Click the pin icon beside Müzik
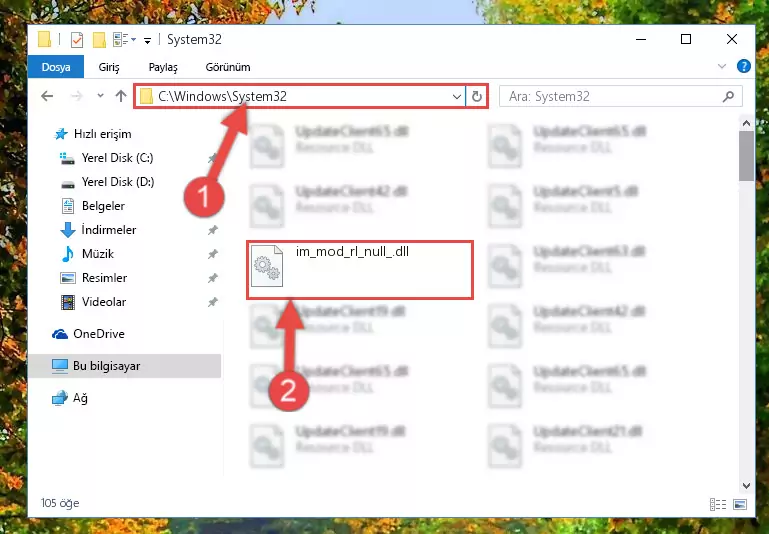The height and width of the screenshot is (534, 769). [x=212, y=254]
